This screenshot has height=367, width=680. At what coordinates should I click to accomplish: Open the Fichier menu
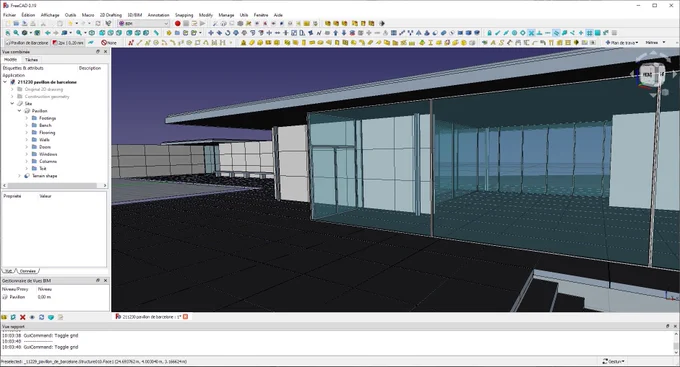[9, 15]
